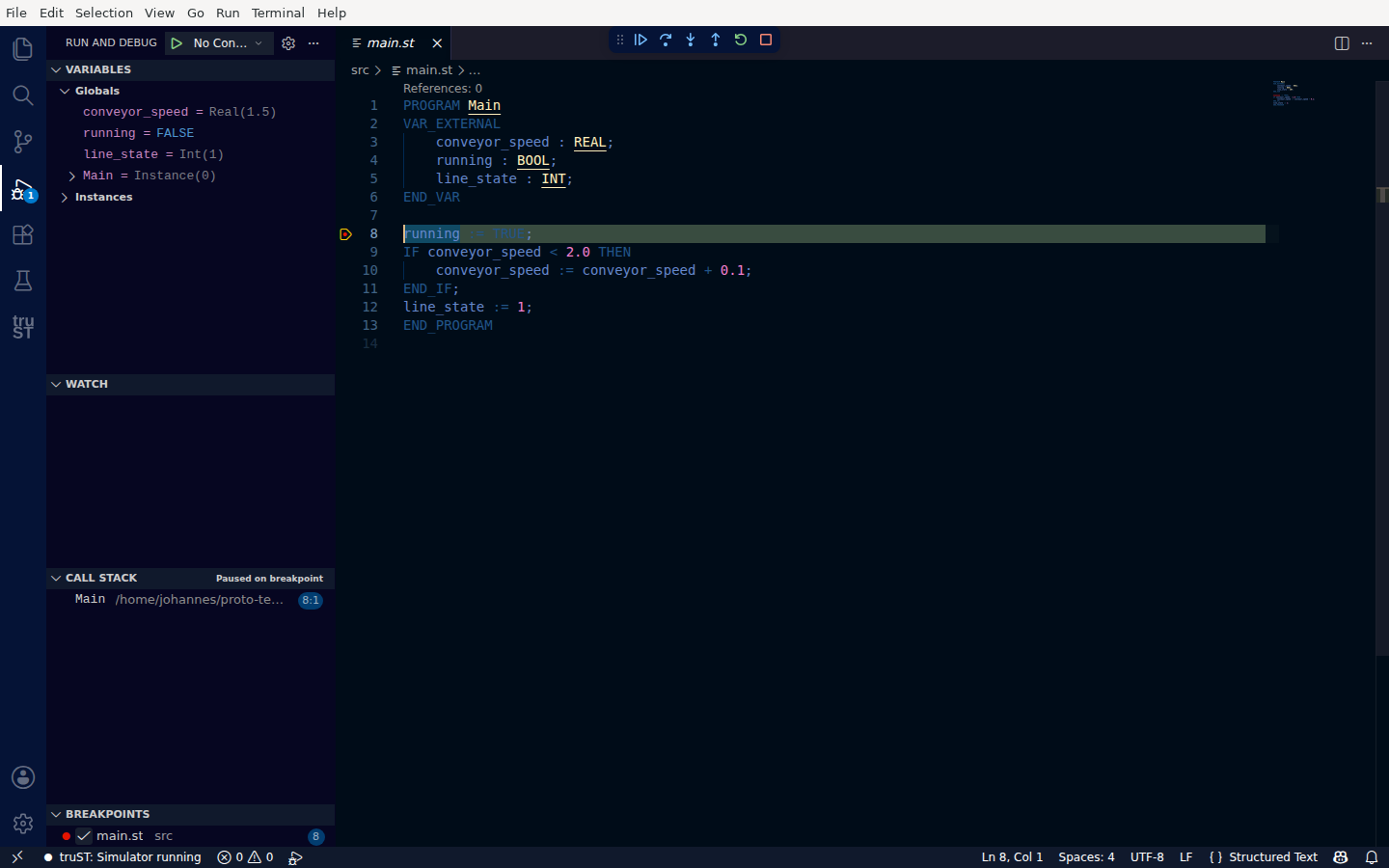The width and height of the screenshot is (1389, 868).
Task: Open the Accounts menu icon
Action: pos(23,777)
